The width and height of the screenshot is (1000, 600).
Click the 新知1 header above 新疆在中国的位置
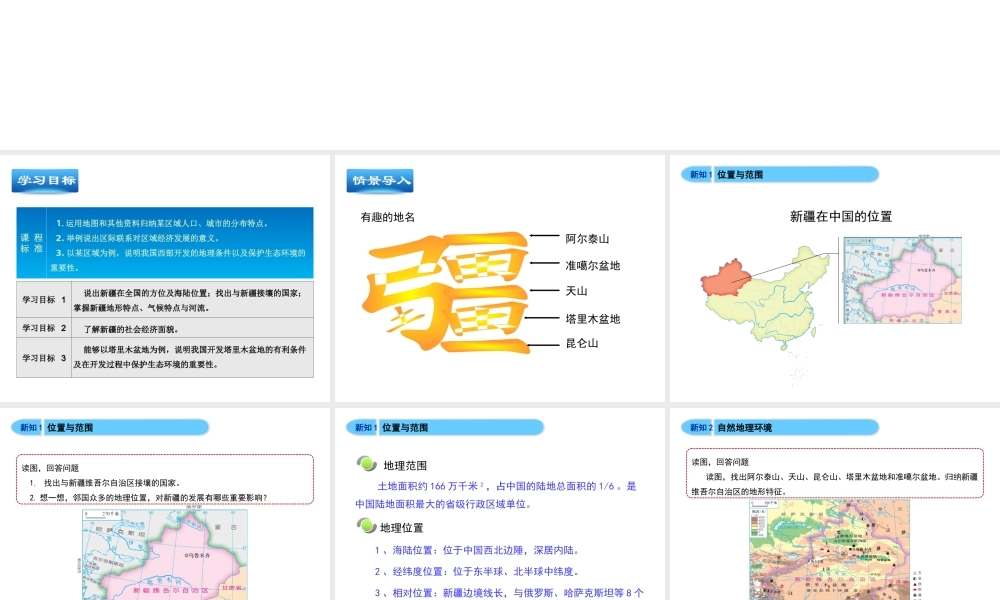[780, 174]
